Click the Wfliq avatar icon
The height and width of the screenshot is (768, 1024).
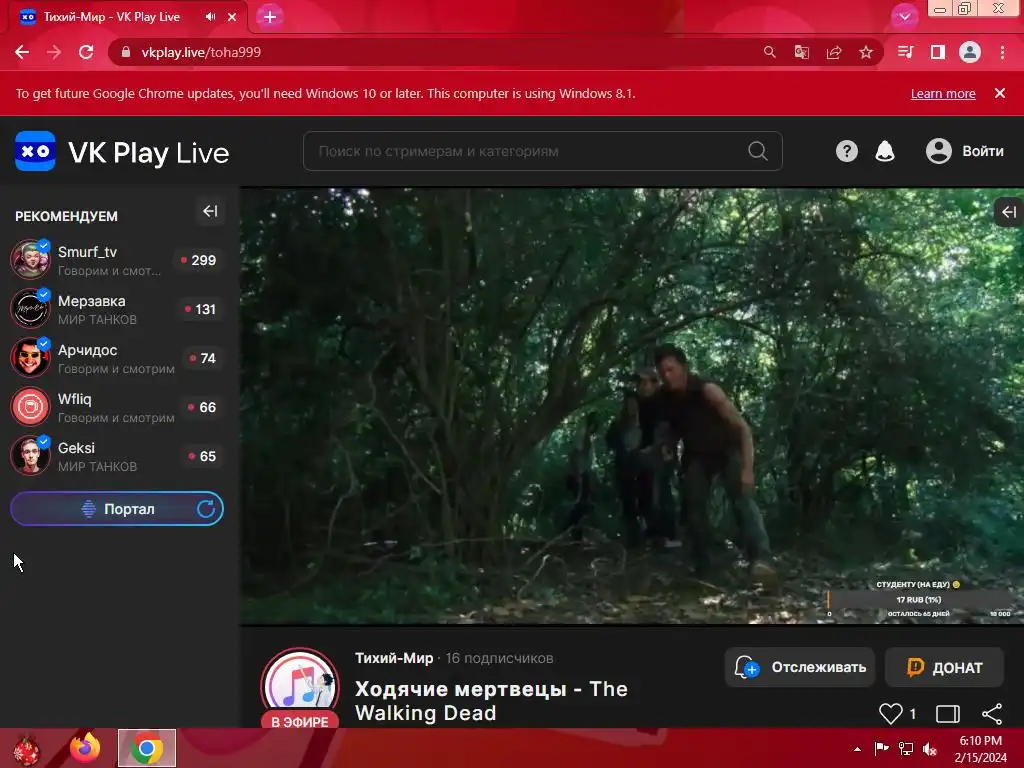click(30, 406)
